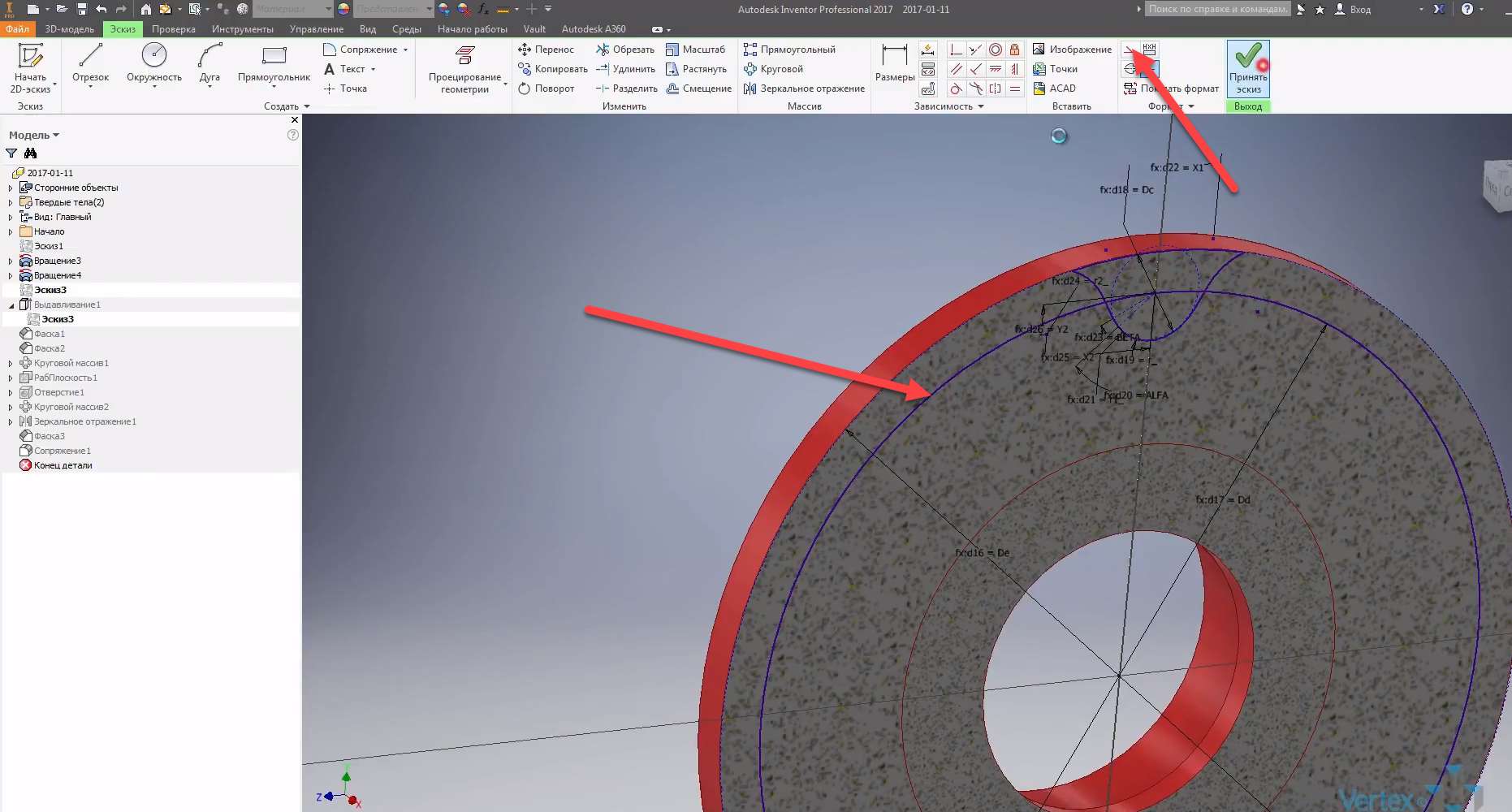Expand the Зеркальное отражение1 node
Viewport: 1512px width, 812px height.
click(x=11, y=421)
